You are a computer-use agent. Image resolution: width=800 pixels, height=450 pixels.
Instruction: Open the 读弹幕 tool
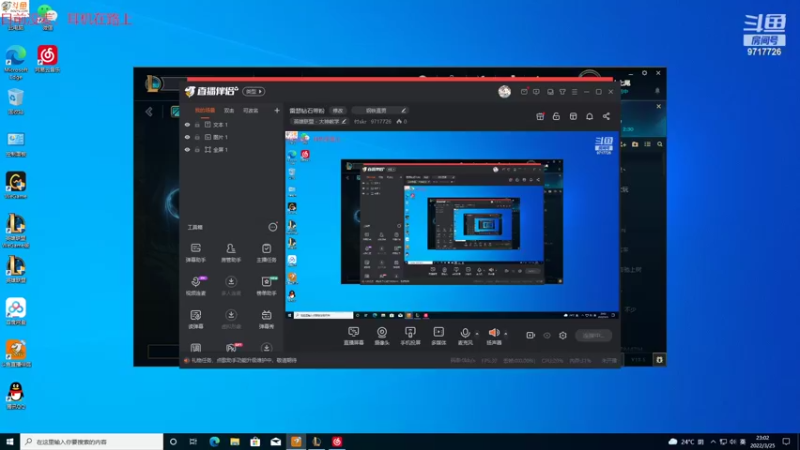[x=196, y=319]
